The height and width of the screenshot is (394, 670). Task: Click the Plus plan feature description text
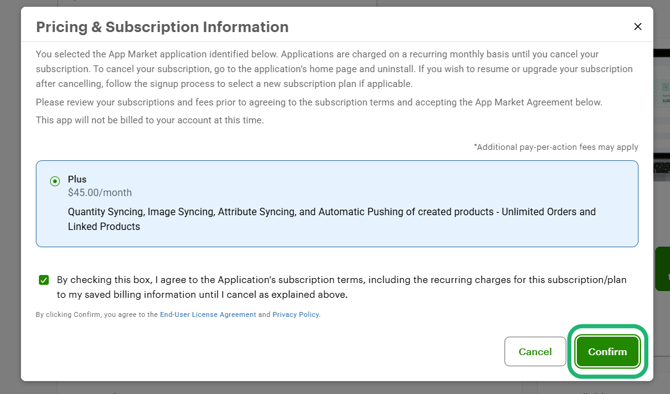(332, 219)
